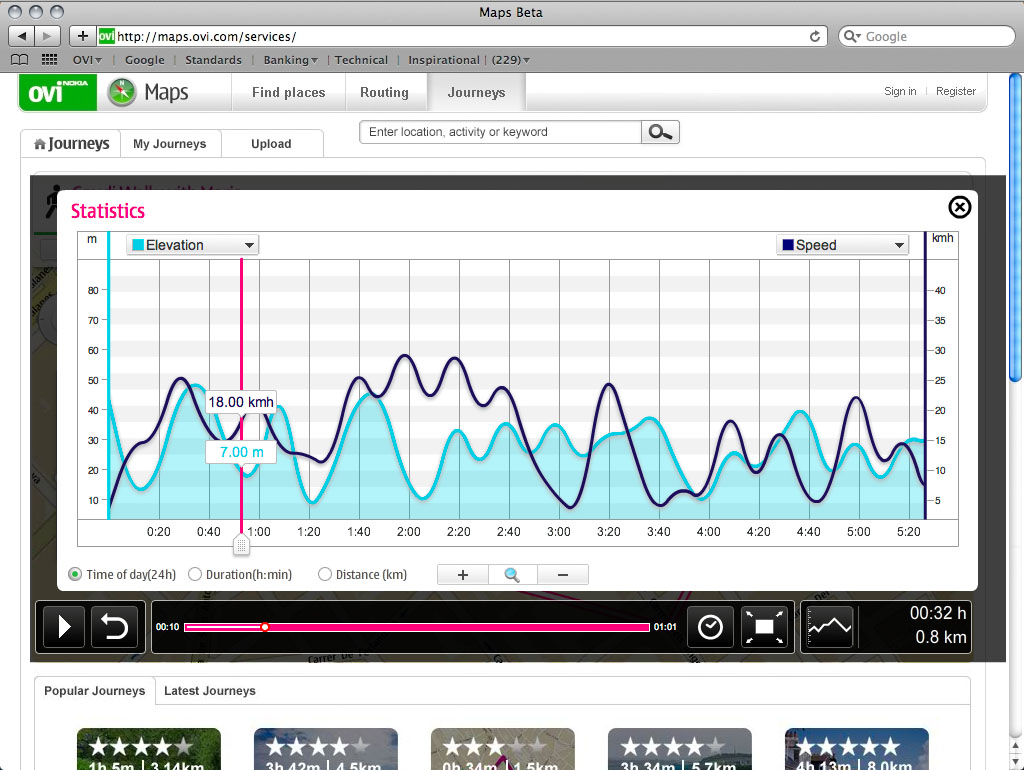
Task: Open the Speed dropdown
Action: click(x=842, y=245)
